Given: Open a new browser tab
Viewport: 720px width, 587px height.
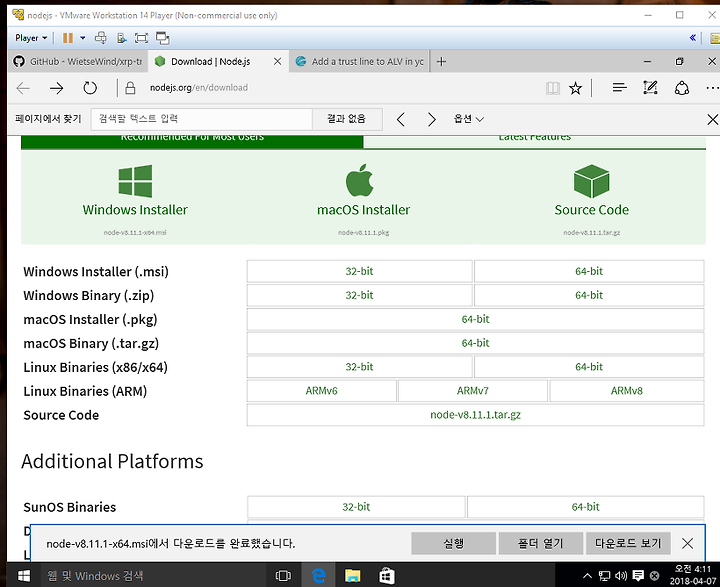Looking at the screenshot, I should click(x=441, y=62).
